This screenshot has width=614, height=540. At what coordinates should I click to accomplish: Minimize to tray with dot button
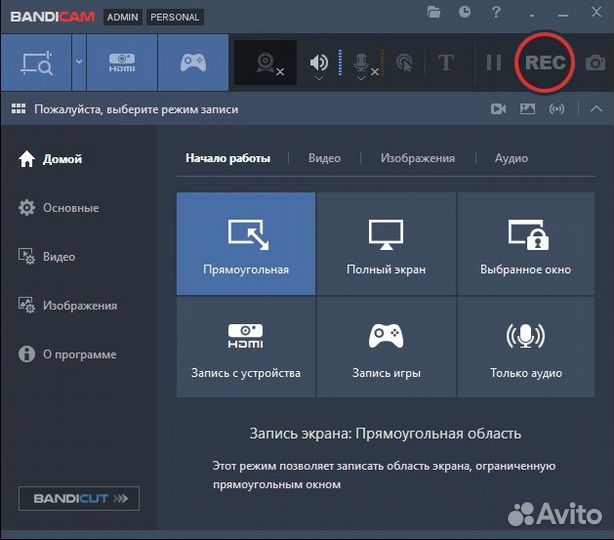pos(532,16)
